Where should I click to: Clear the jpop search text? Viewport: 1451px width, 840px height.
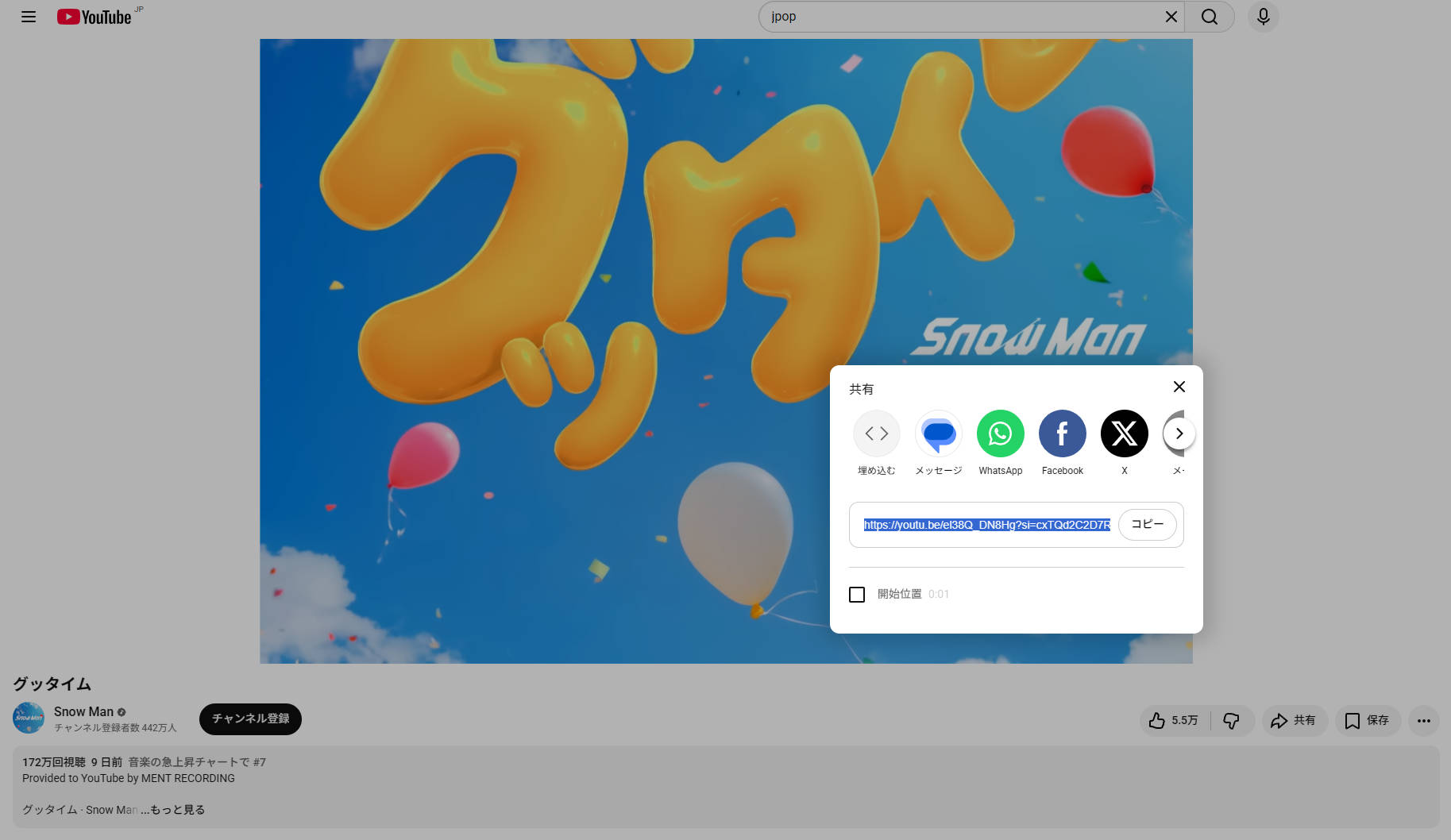(x=1171, y=17)
